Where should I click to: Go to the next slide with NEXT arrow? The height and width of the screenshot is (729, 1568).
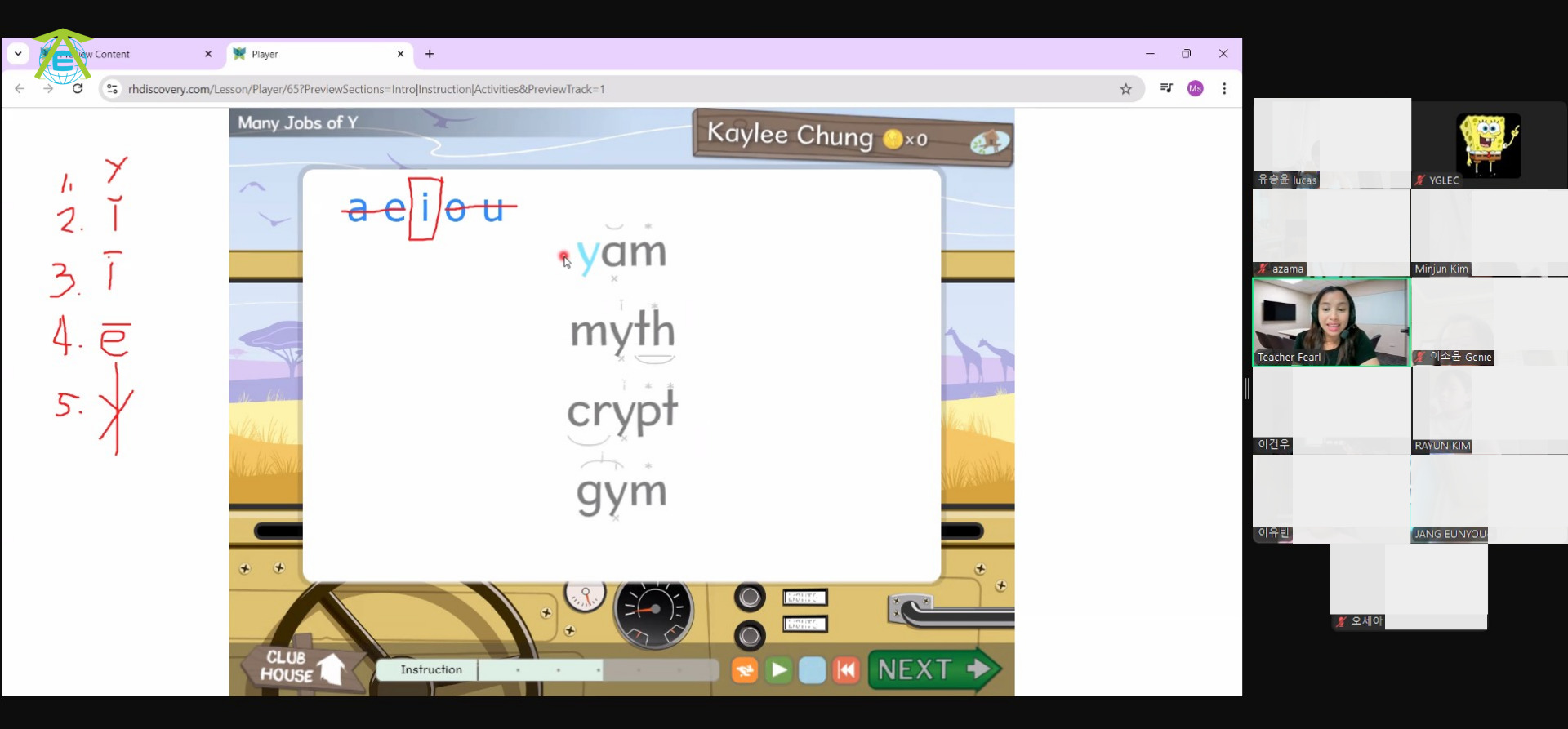(935, 669)
